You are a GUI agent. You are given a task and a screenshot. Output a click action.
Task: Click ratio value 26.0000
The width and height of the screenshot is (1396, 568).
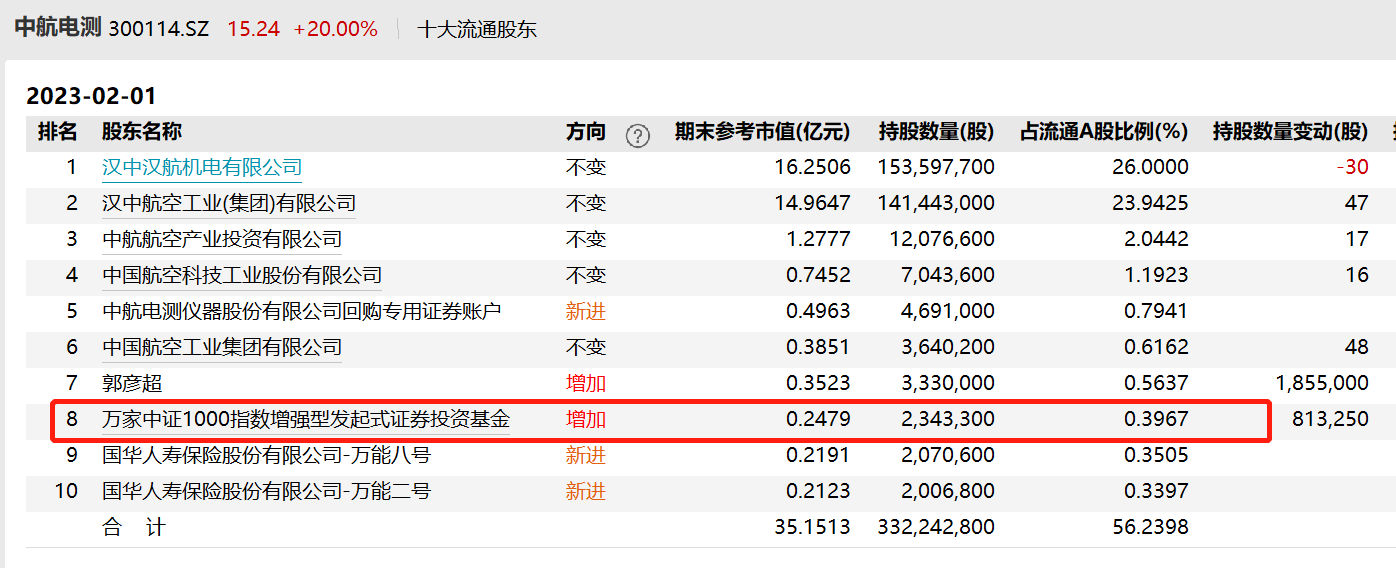click(1150, 167)
